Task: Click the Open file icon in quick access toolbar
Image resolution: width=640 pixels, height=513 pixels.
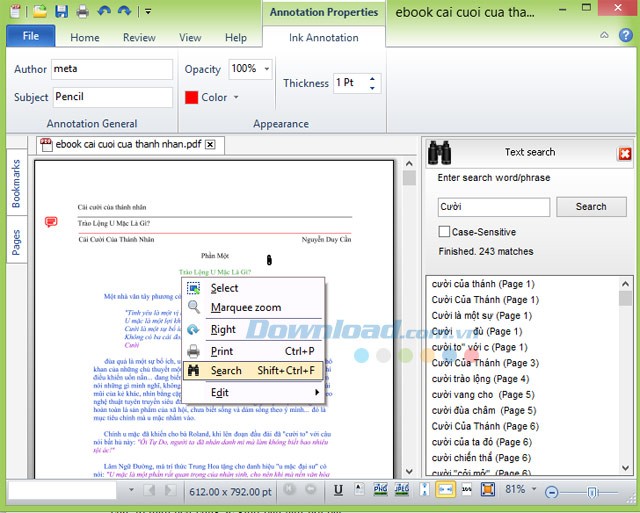Action: click(x=39, y=12)
